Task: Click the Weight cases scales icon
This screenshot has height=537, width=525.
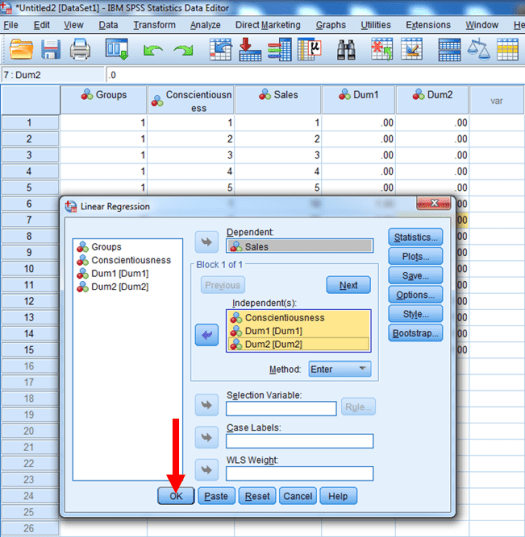Action: [x=478, y=50]
